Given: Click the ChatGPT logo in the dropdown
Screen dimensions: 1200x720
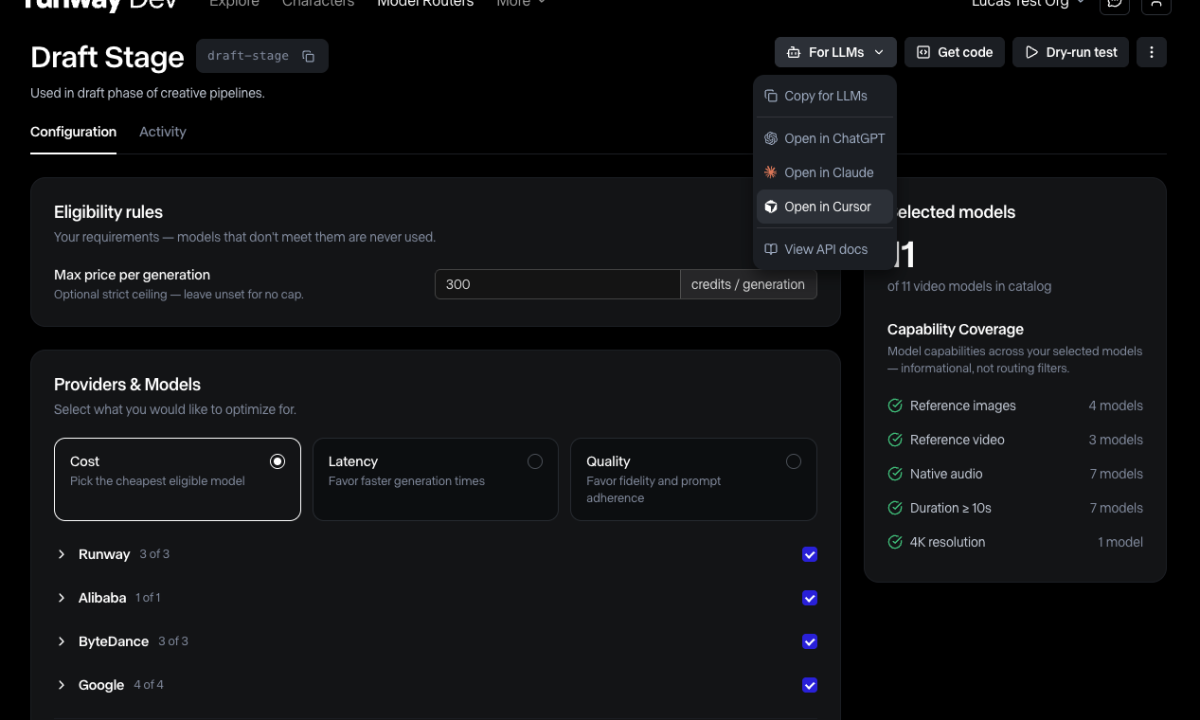Looking at the screenshot, I should tap(771, 139).
